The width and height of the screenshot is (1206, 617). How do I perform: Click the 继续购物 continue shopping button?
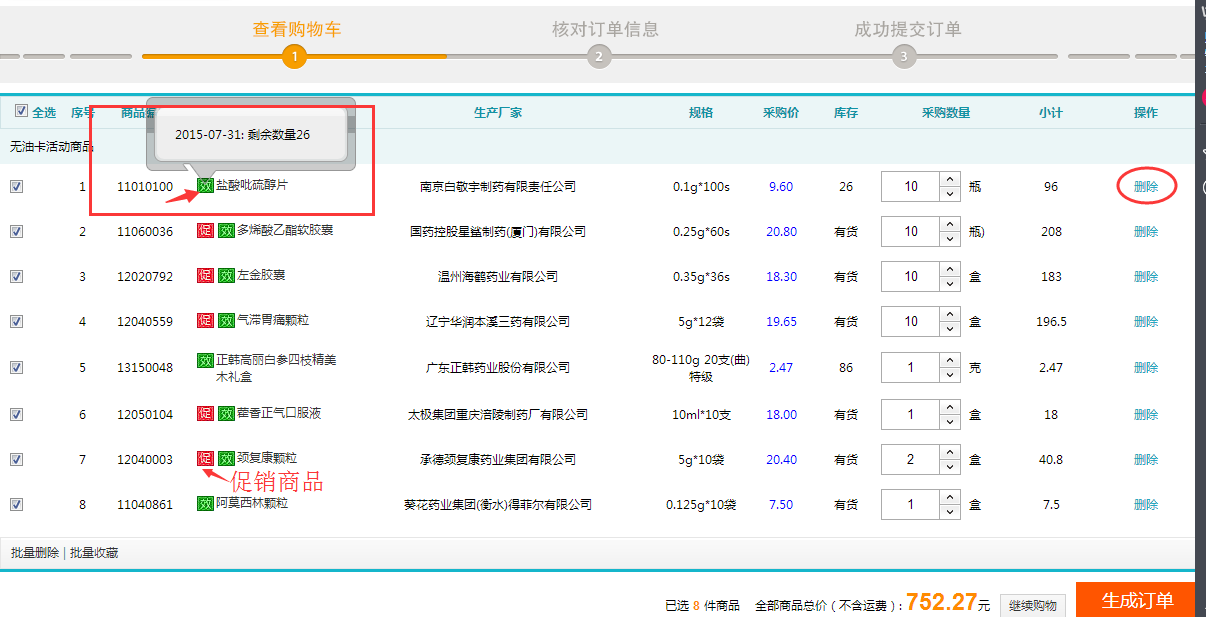[x=1033, y=605]
